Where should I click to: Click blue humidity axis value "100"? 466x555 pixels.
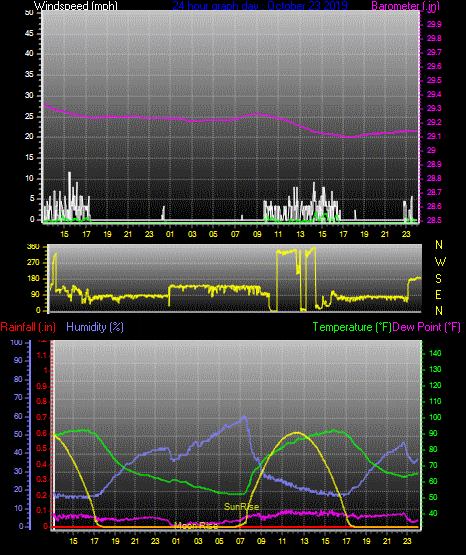click(16, 343)
